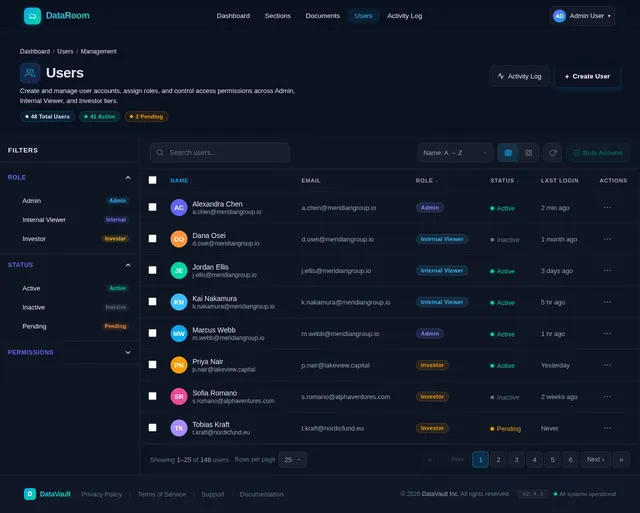
Task: Open actions menu for Alexandra Chen
Action: pos(607,208)
